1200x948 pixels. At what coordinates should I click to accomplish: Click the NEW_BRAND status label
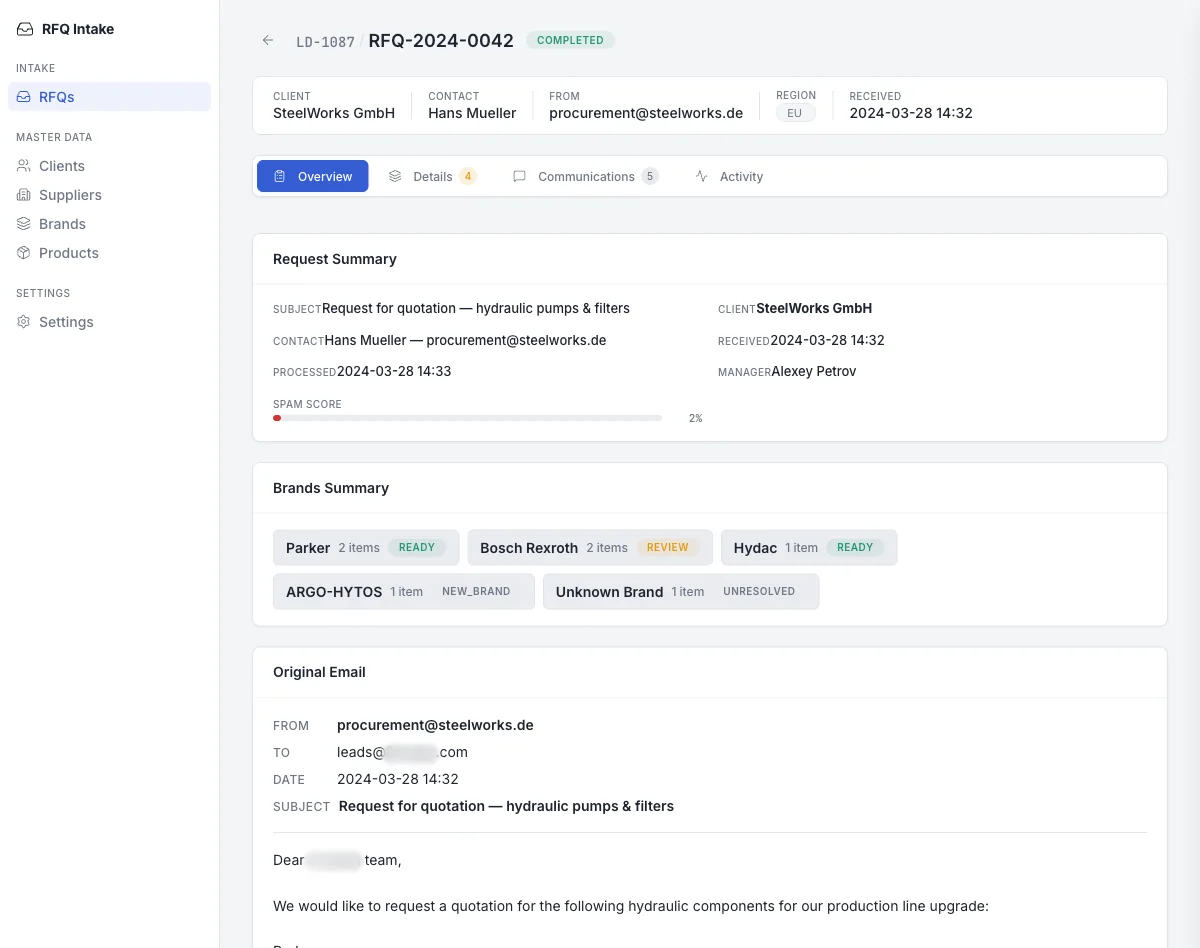click(476, 592)
